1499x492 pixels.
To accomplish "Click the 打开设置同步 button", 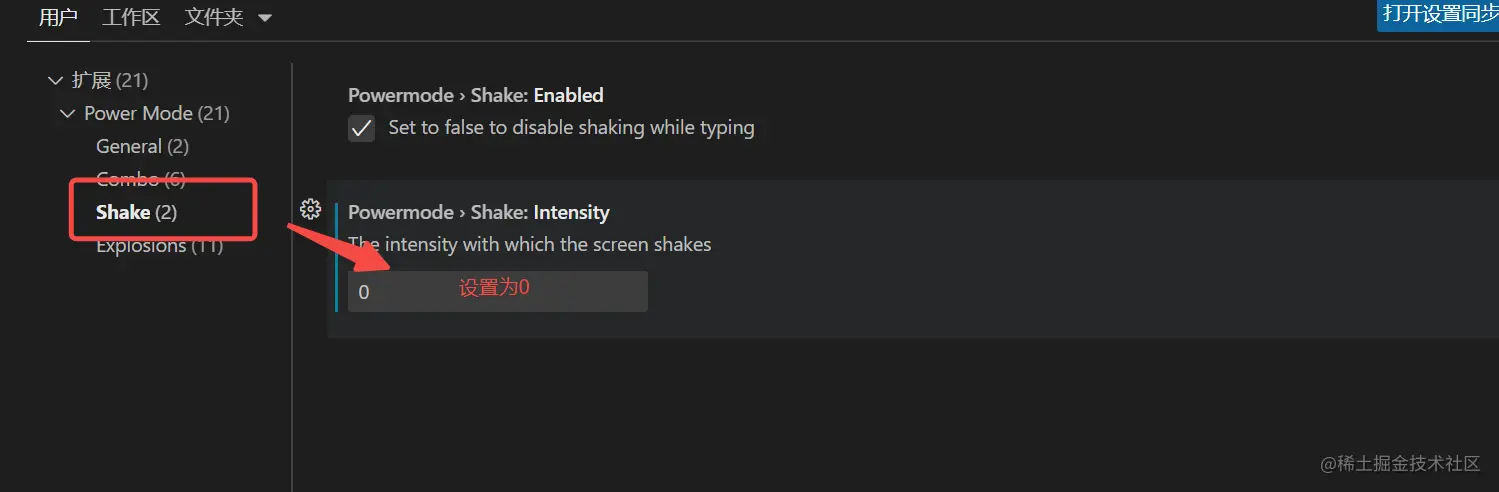I will 1439,14.
